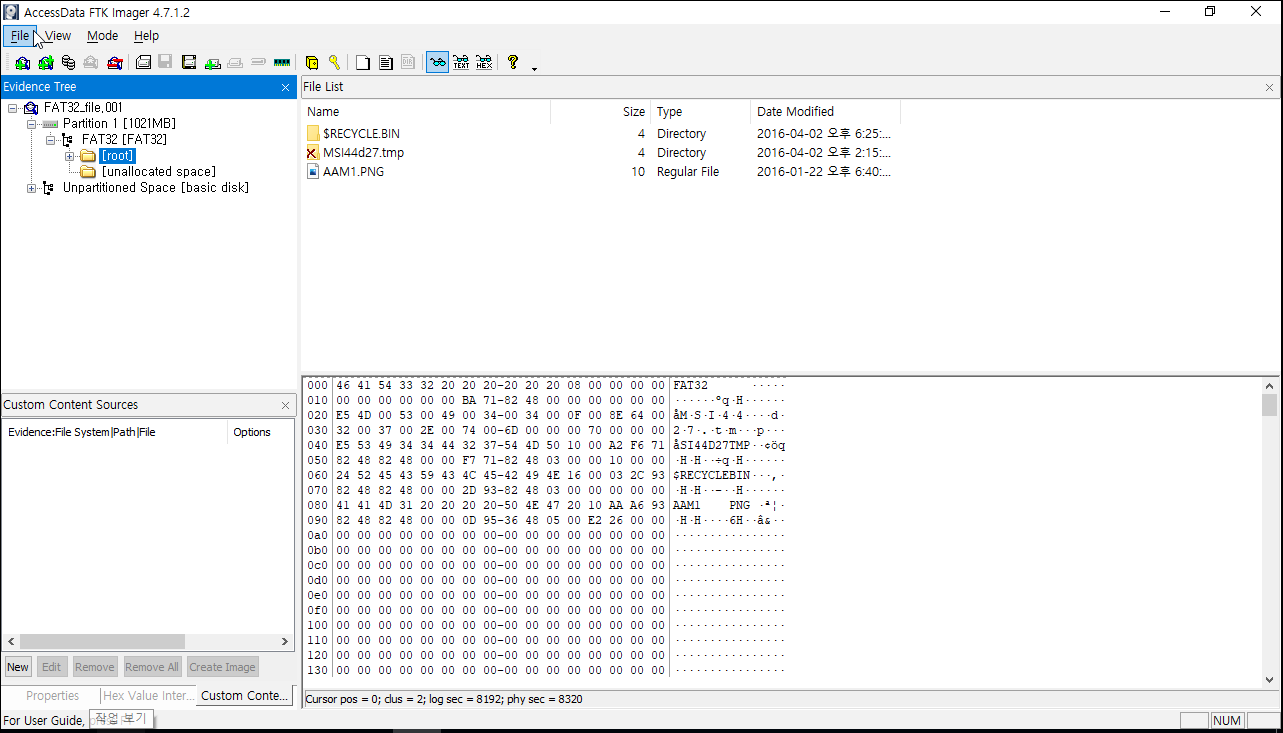Screen dimensions: 1283x733
Task: Open the Help menu
Action: pos(146,36)
